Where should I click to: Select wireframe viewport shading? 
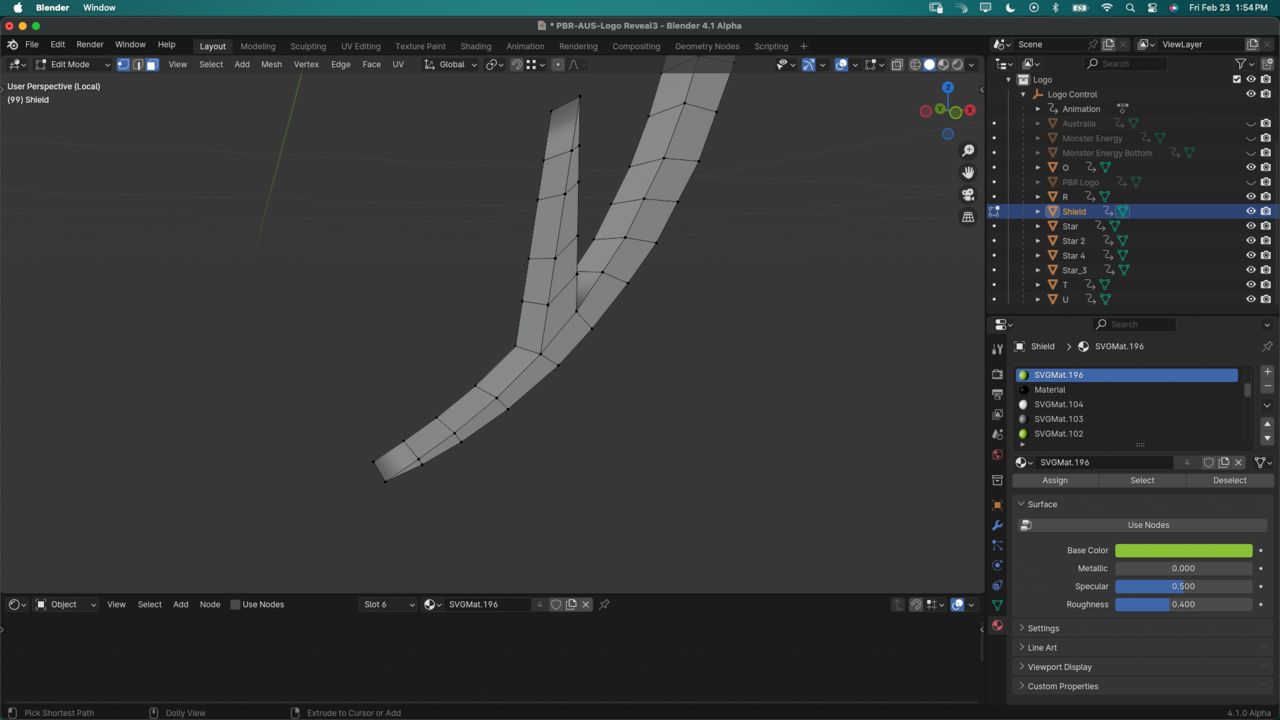(x=915, y=64)
